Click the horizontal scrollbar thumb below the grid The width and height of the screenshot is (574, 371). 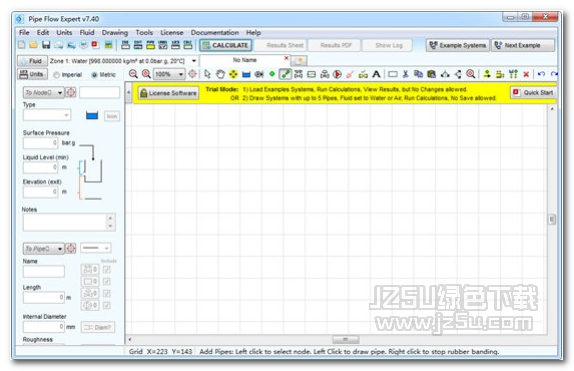click(345, 340)
